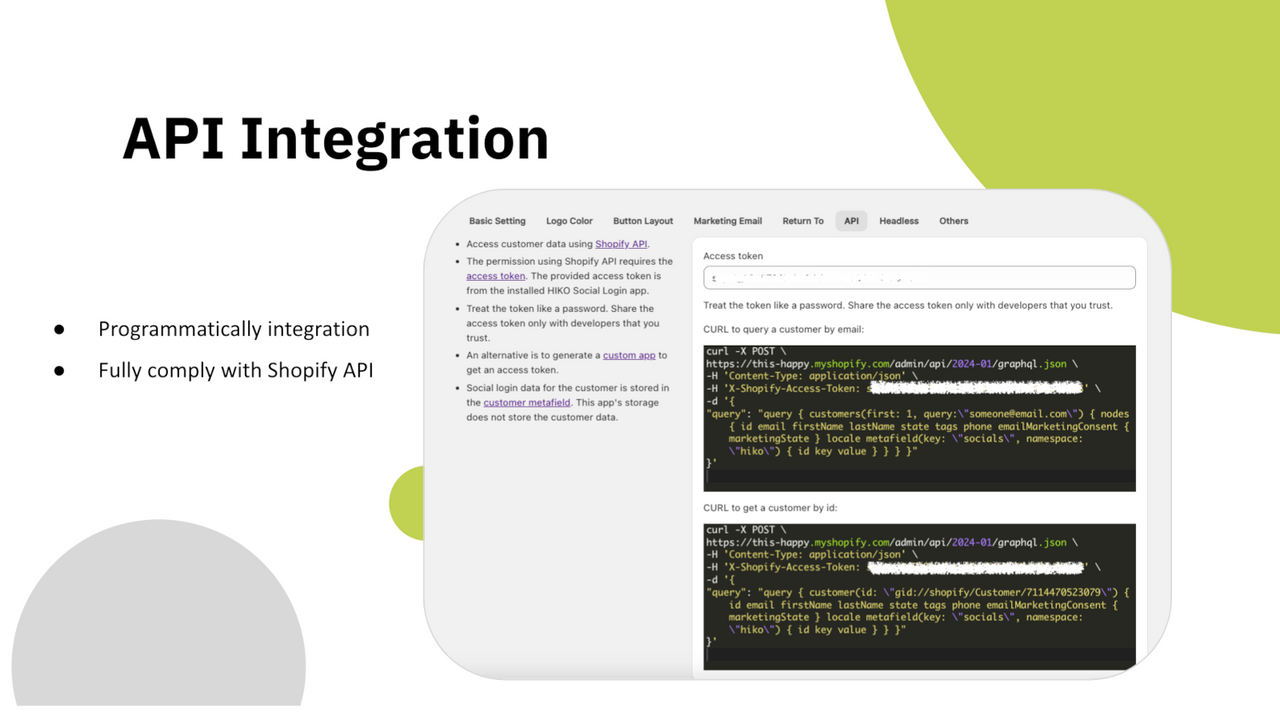
Task: Open the Logo Color tab
Action: point(569,221)
